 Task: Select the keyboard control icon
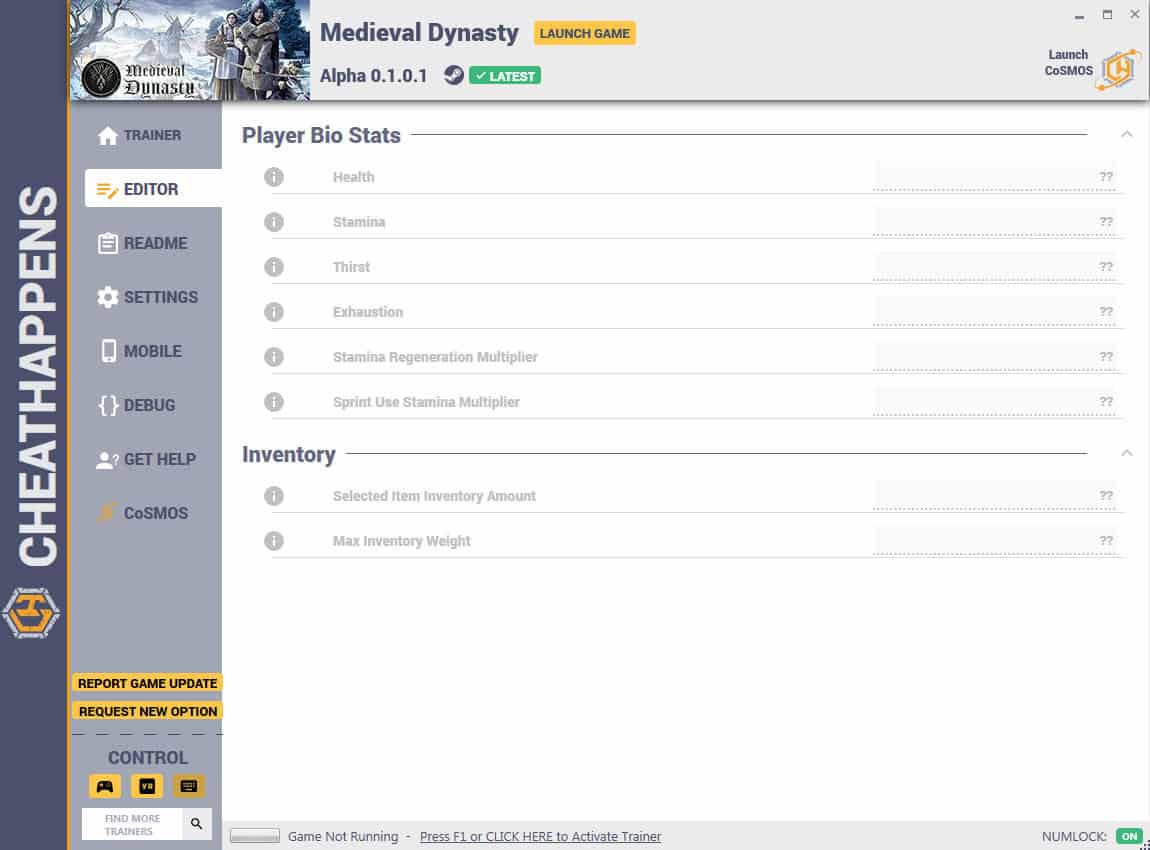(188, 786)
